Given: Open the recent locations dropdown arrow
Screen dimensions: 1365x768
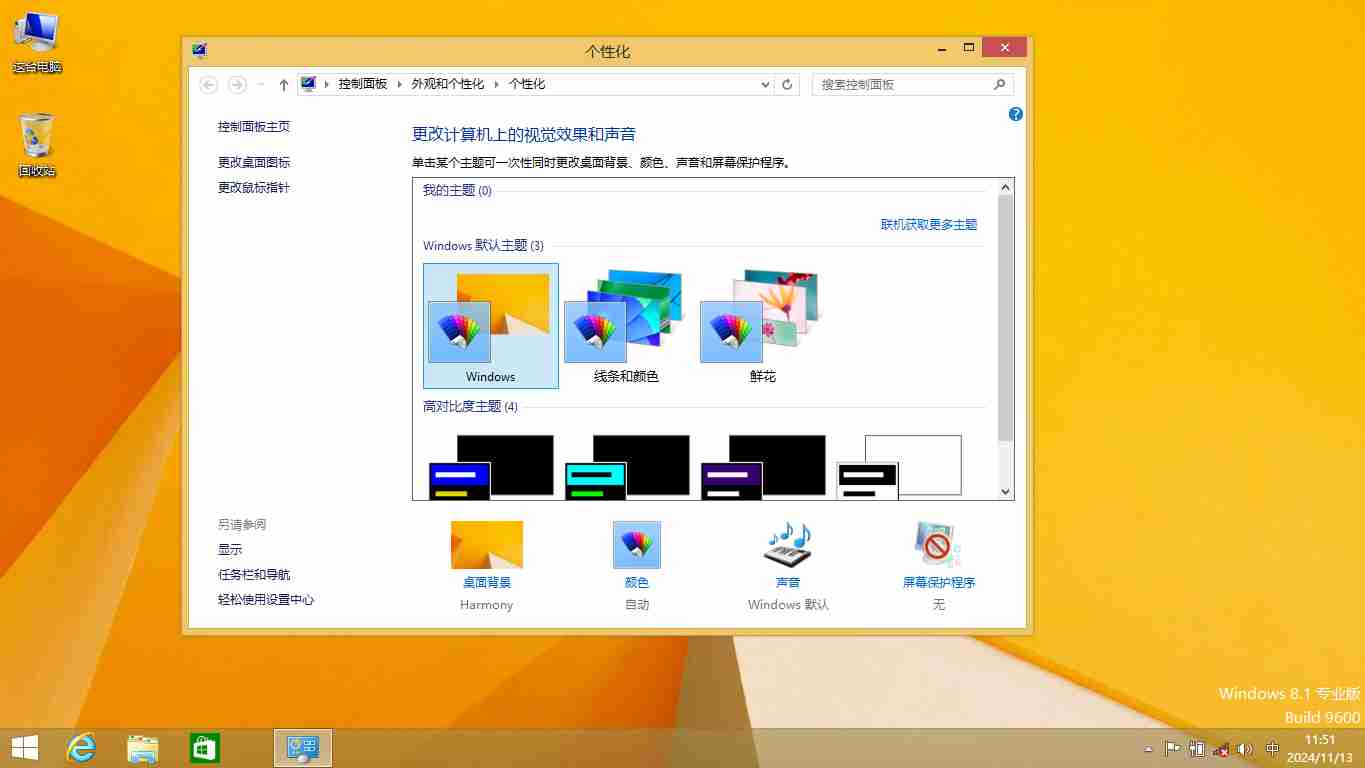Looking at the screenshot, I should coord(261,85).
